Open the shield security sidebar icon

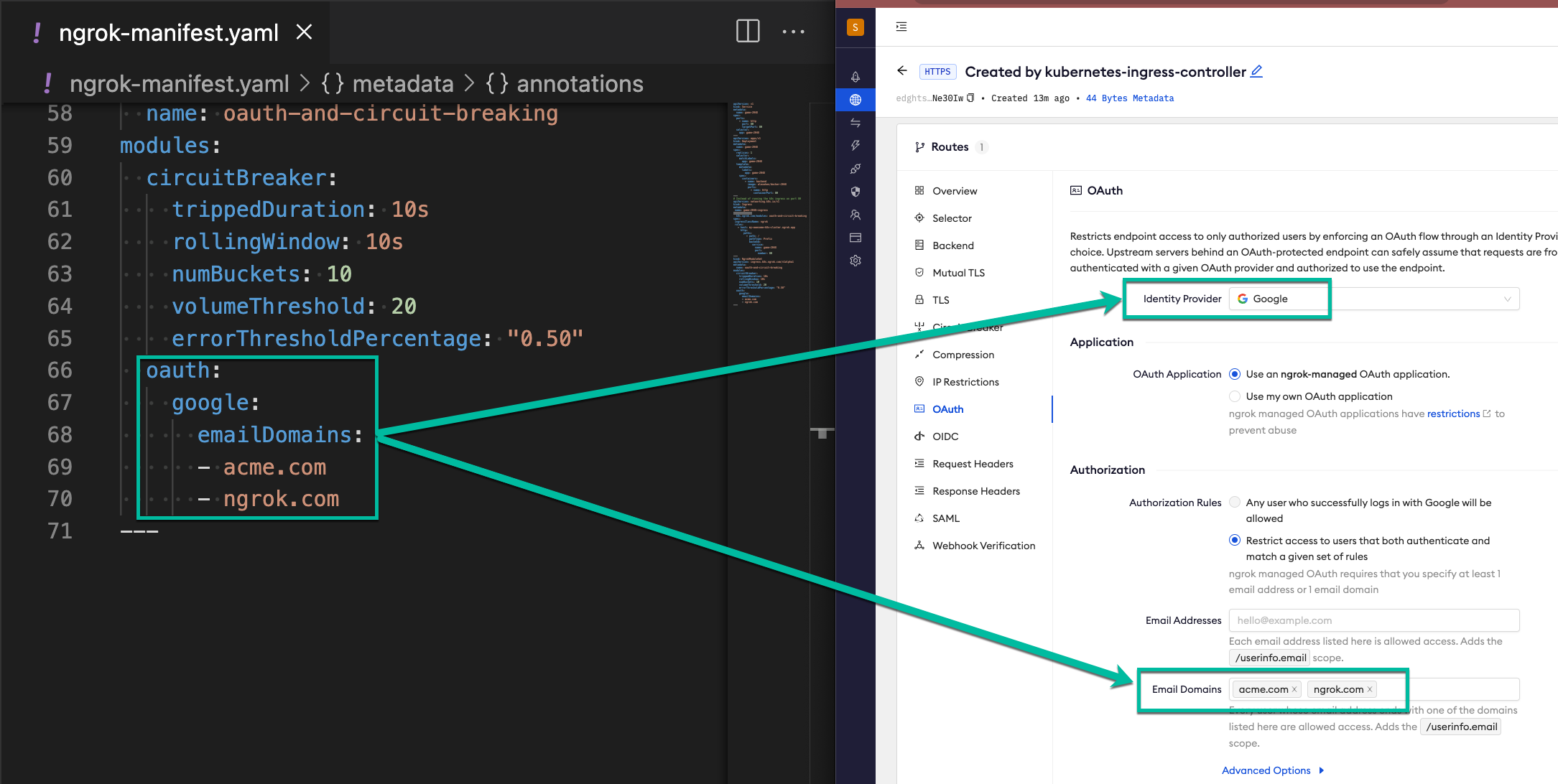tap(855, 192)
